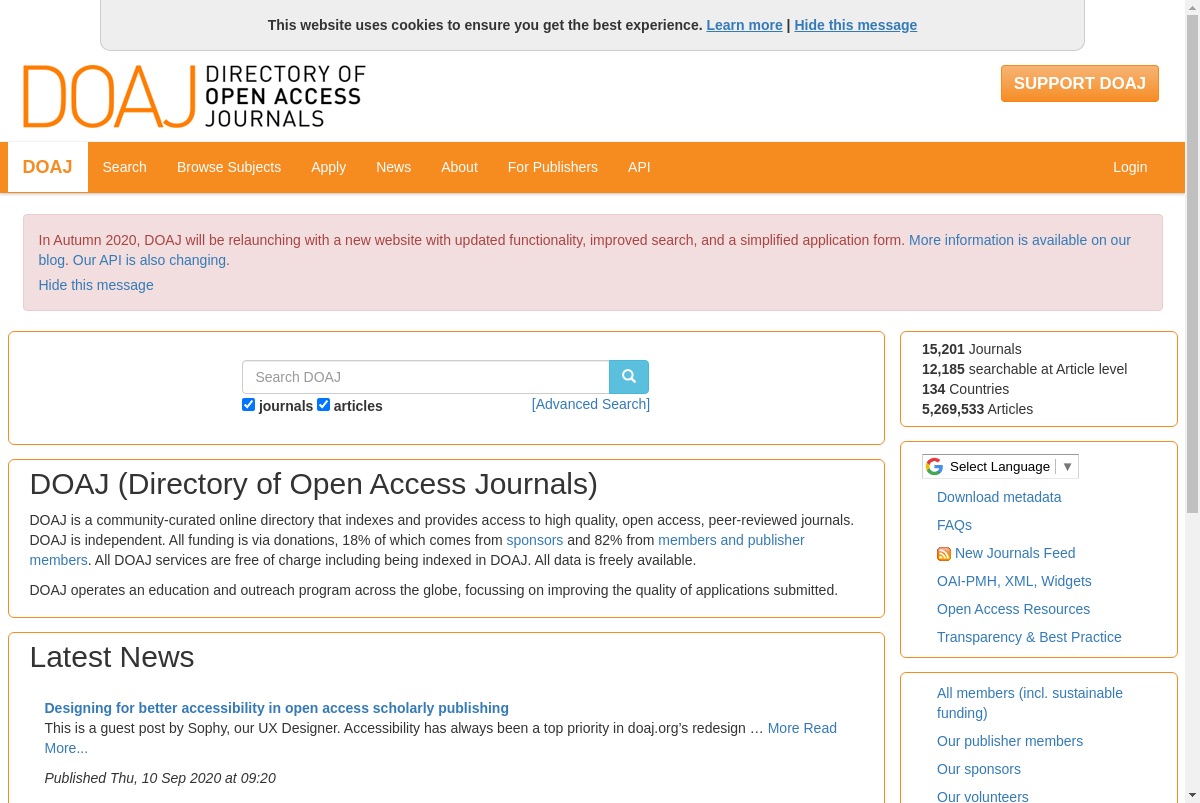The image size is (1200, 803).
Task: Uncheck the journals checkbox
Action: pyautogui.click(x=249, y=405)
